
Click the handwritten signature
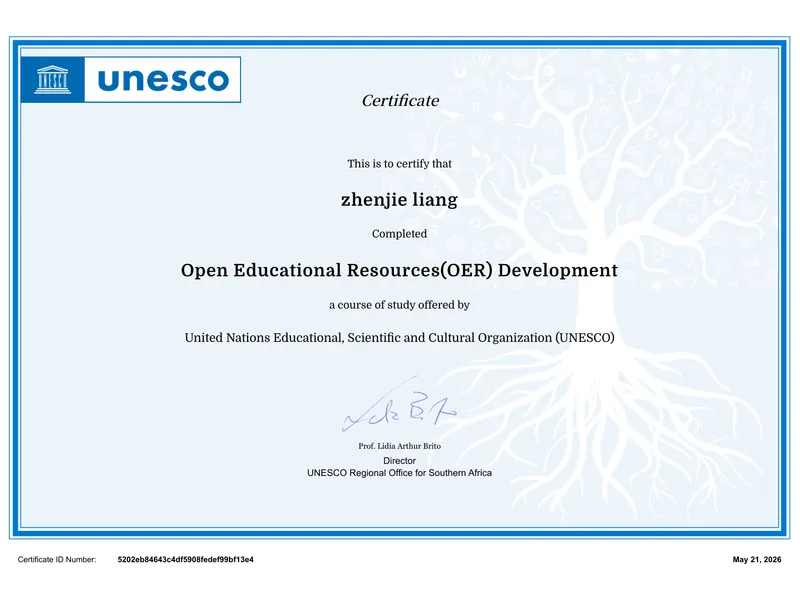(399, 406)
